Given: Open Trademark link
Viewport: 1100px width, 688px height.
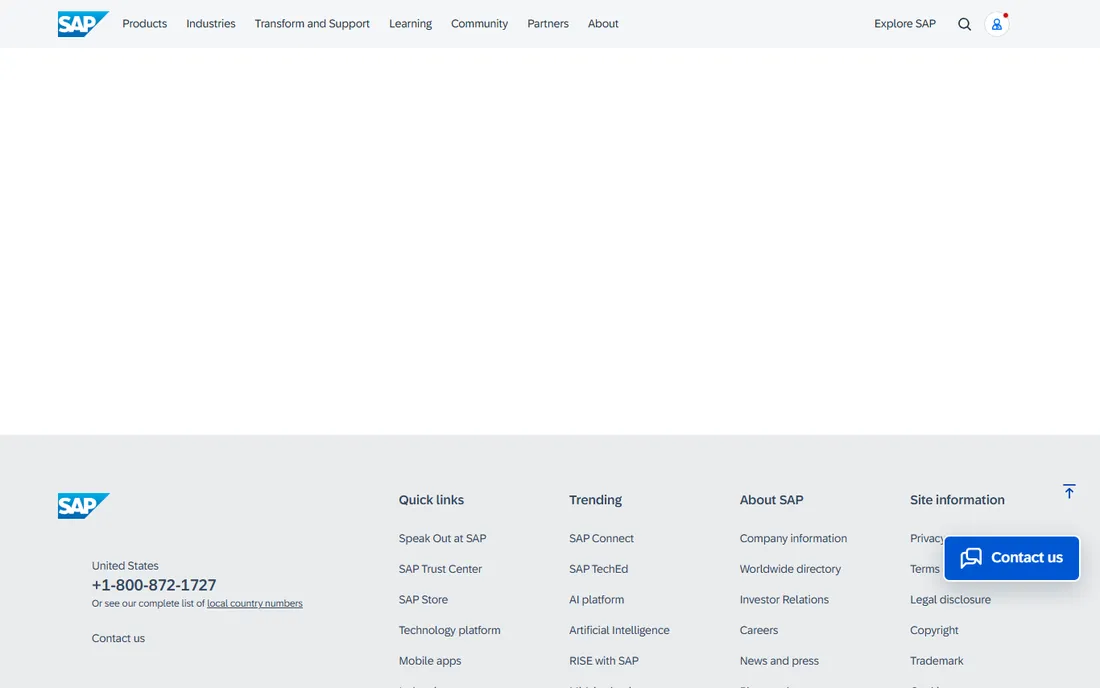Looking at the screenshot, I should click(937, 661).
